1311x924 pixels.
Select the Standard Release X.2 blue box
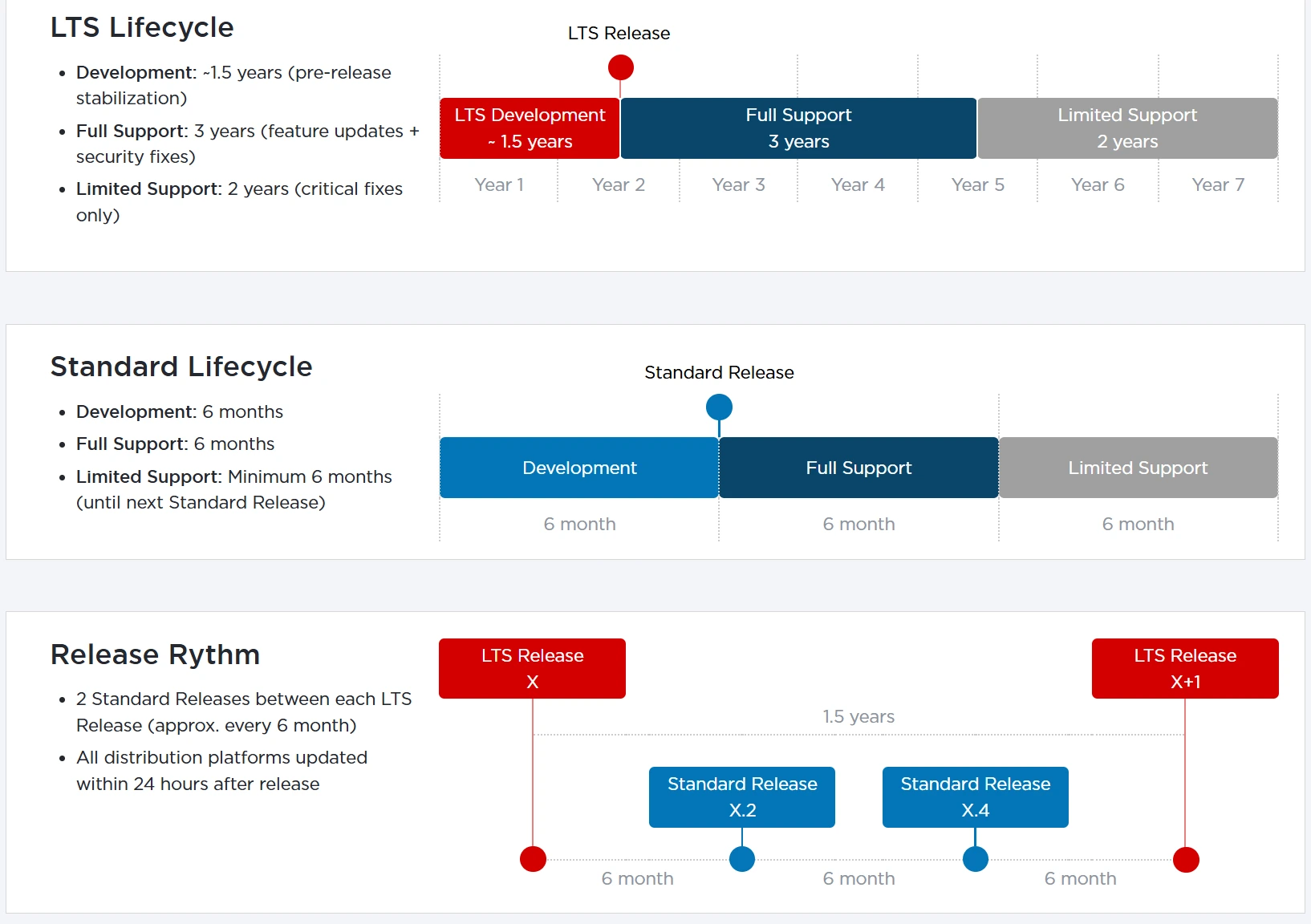pyautogui.click(x=741, y=796)
